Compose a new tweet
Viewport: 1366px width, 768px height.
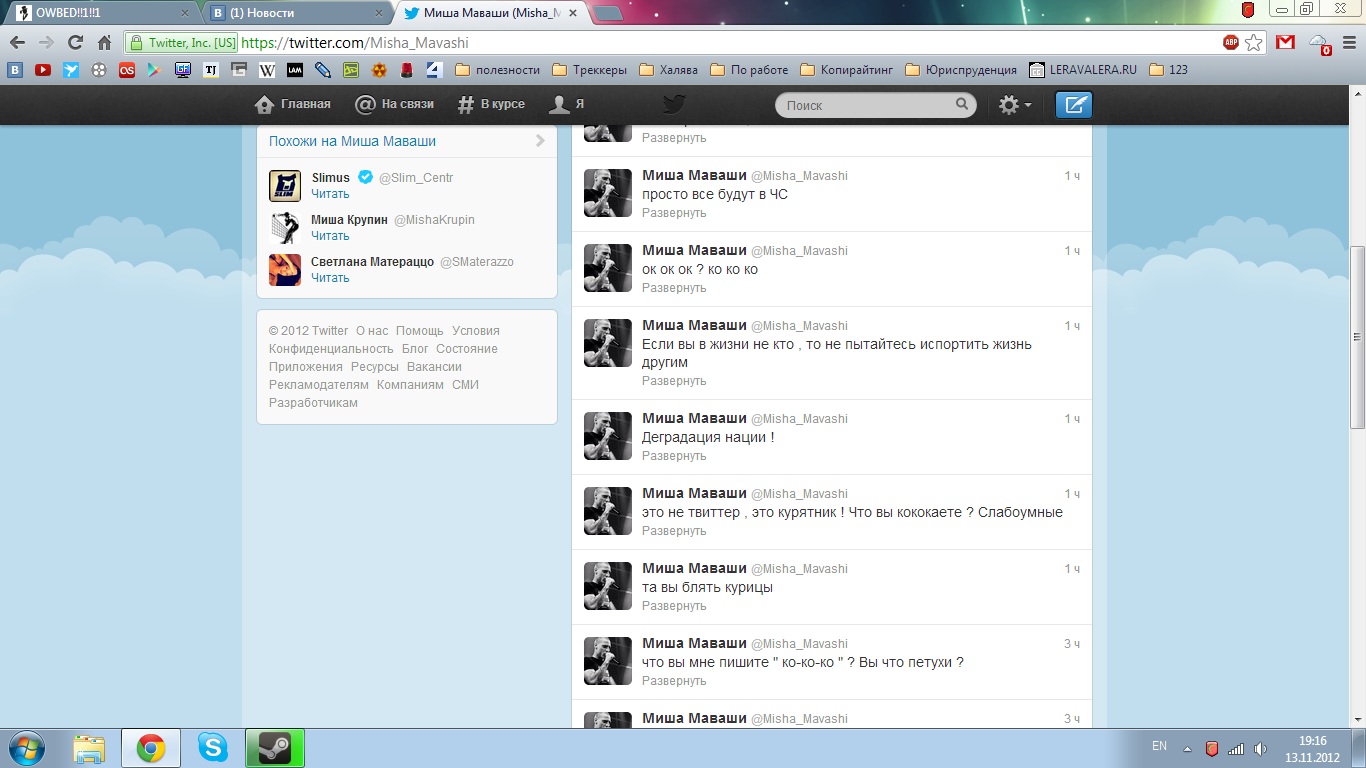tap(1074, 105)
